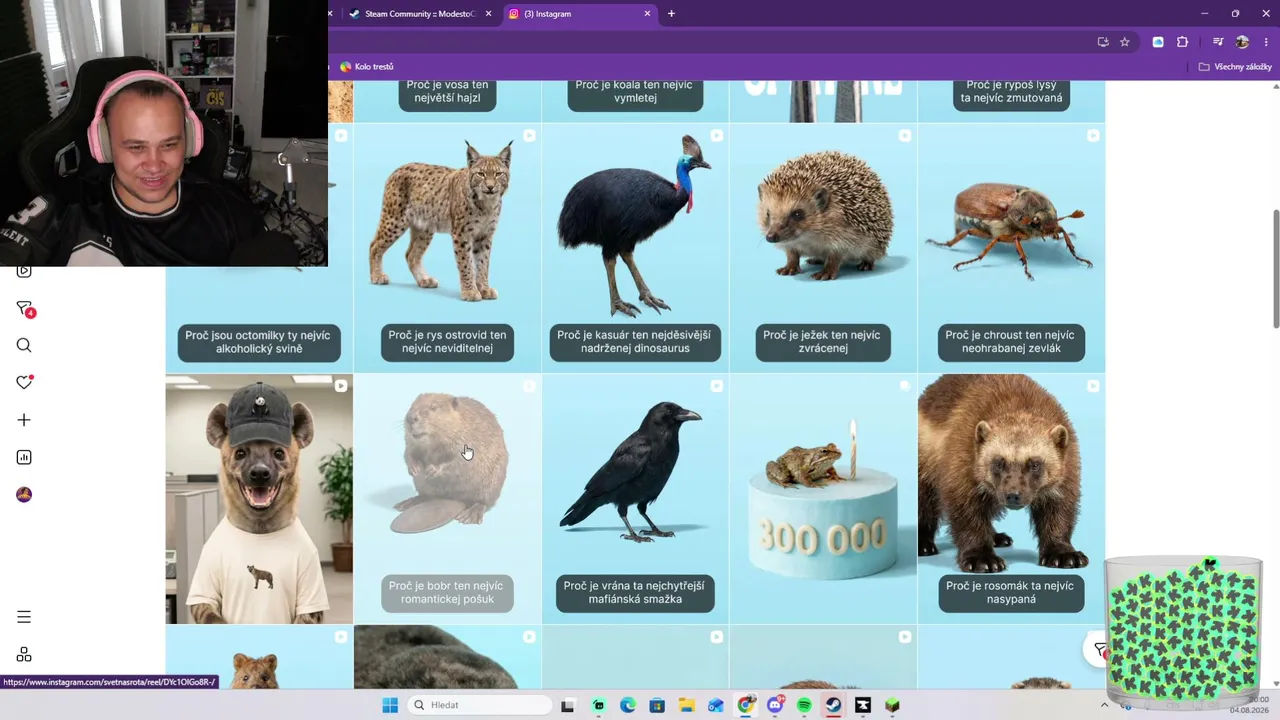The width and height of the screenshot is (1280, 720).
Task: Open Instagram More hamburger menu
Action: [x=24, y=617]
